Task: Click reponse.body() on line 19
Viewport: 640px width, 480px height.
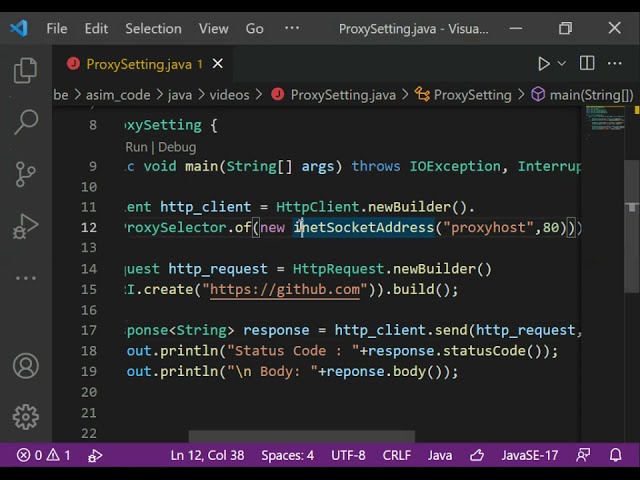Action: (x=383, y=371)
